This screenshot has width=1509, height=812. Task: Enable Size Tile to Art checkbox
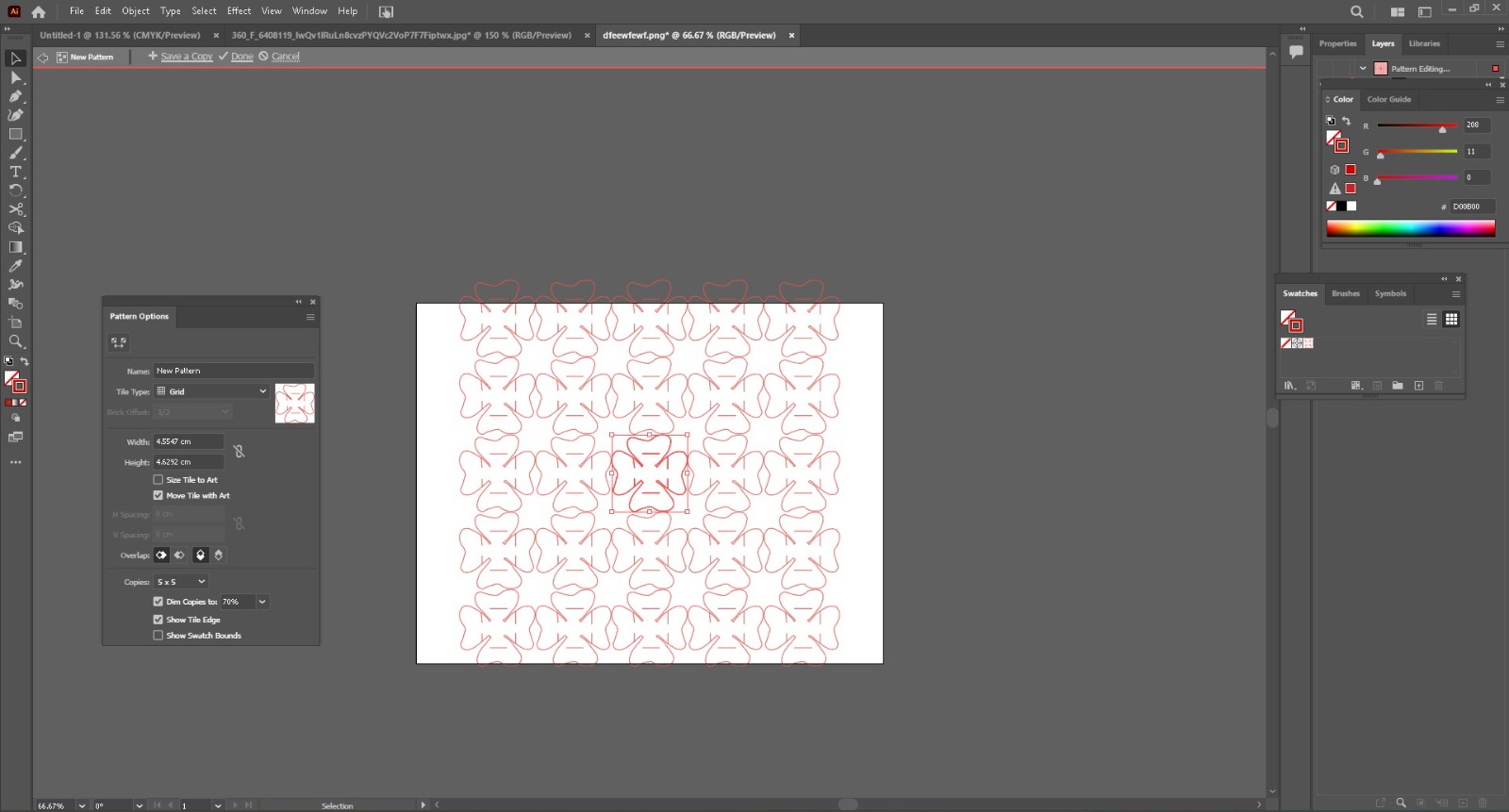click(158, 480)
